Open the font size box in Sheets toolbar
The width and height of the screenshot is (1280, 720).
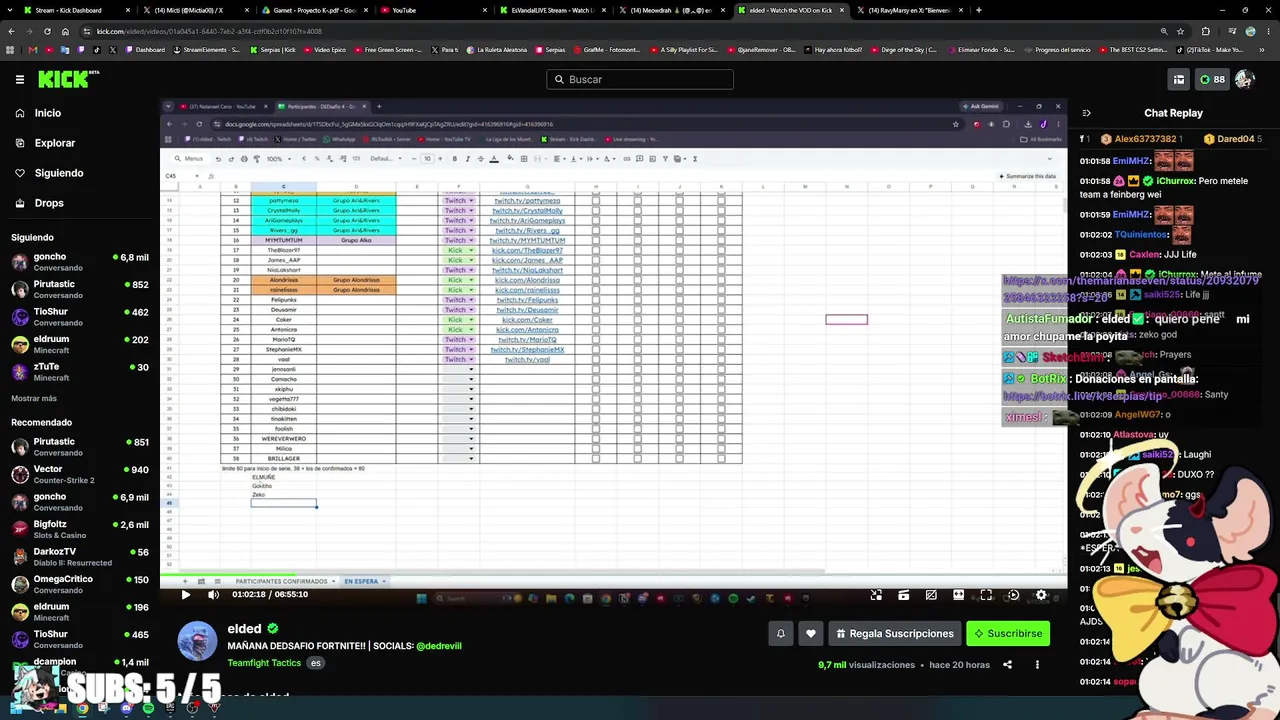(427, 158)
